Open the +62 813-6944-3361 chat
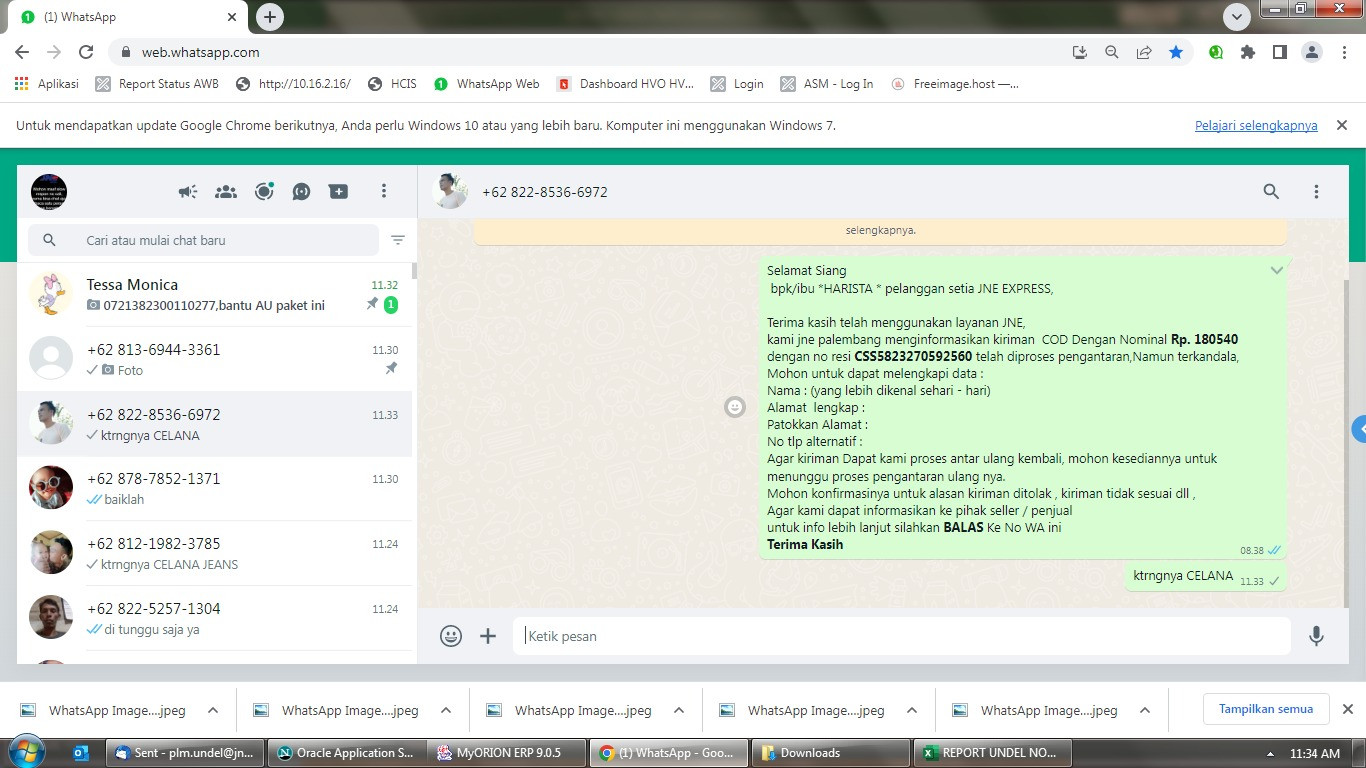The image size is (1366, 768). point(215,359)
